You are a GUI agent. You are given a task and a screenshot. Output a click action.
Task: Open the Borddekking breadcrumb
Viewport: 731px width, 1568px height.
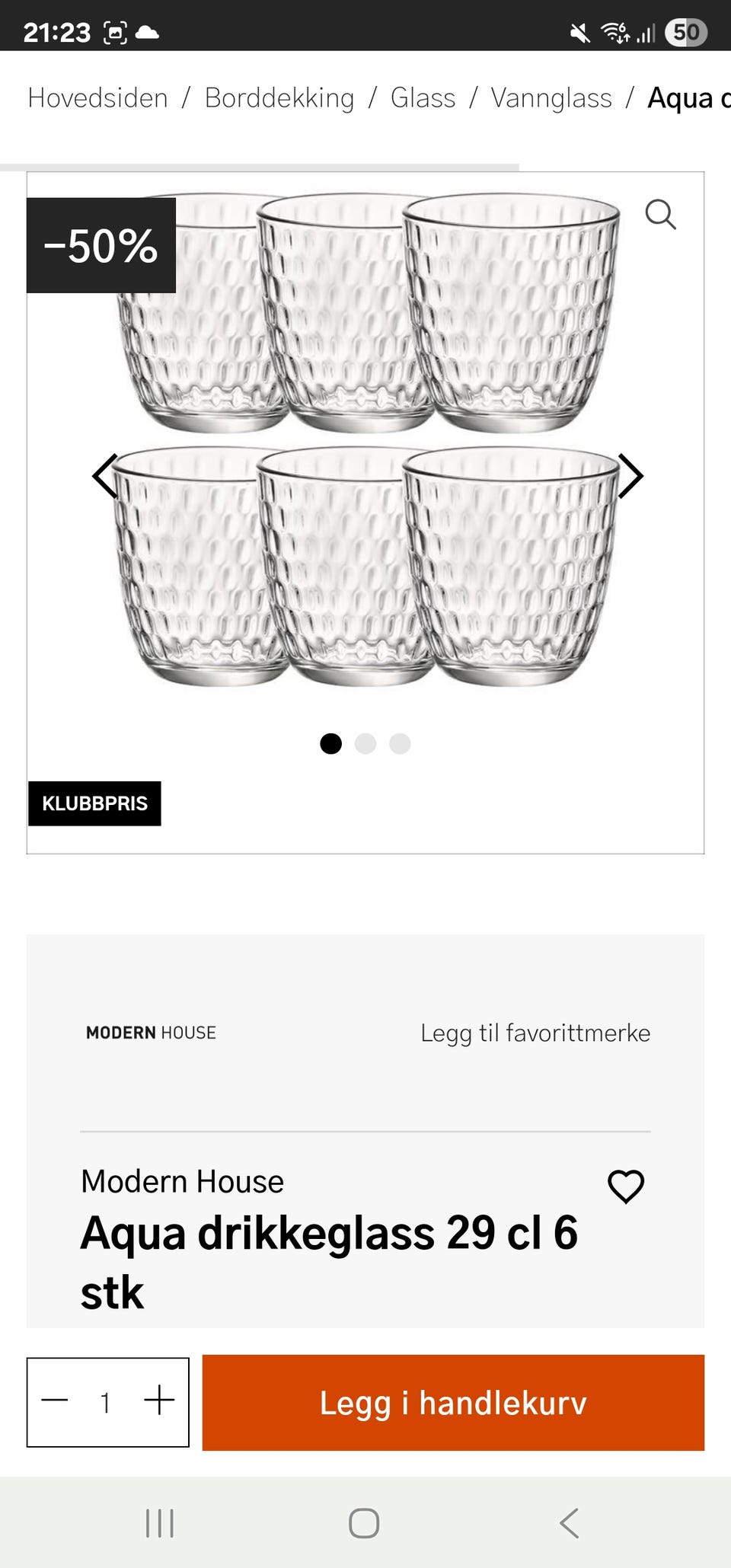point(279,98)
